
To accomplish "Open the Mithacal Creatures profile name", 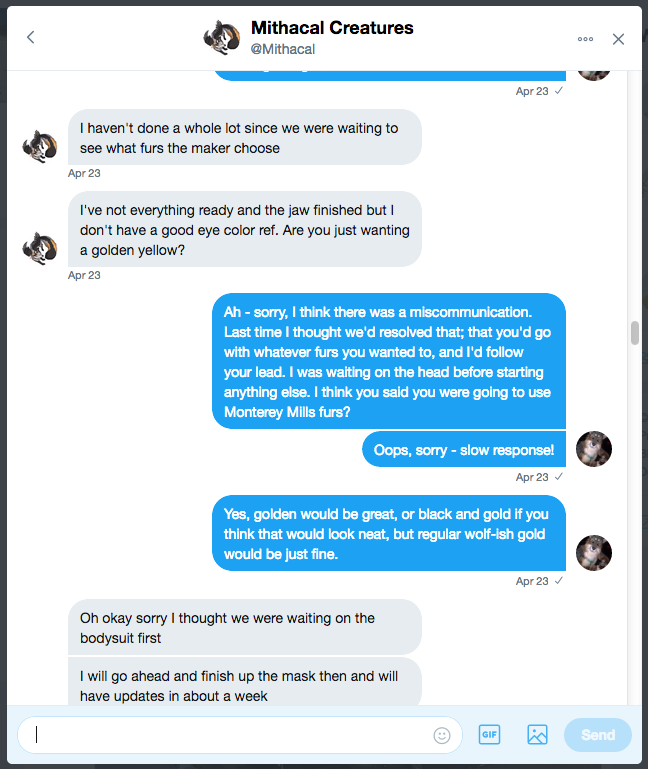I will (332, 27).
